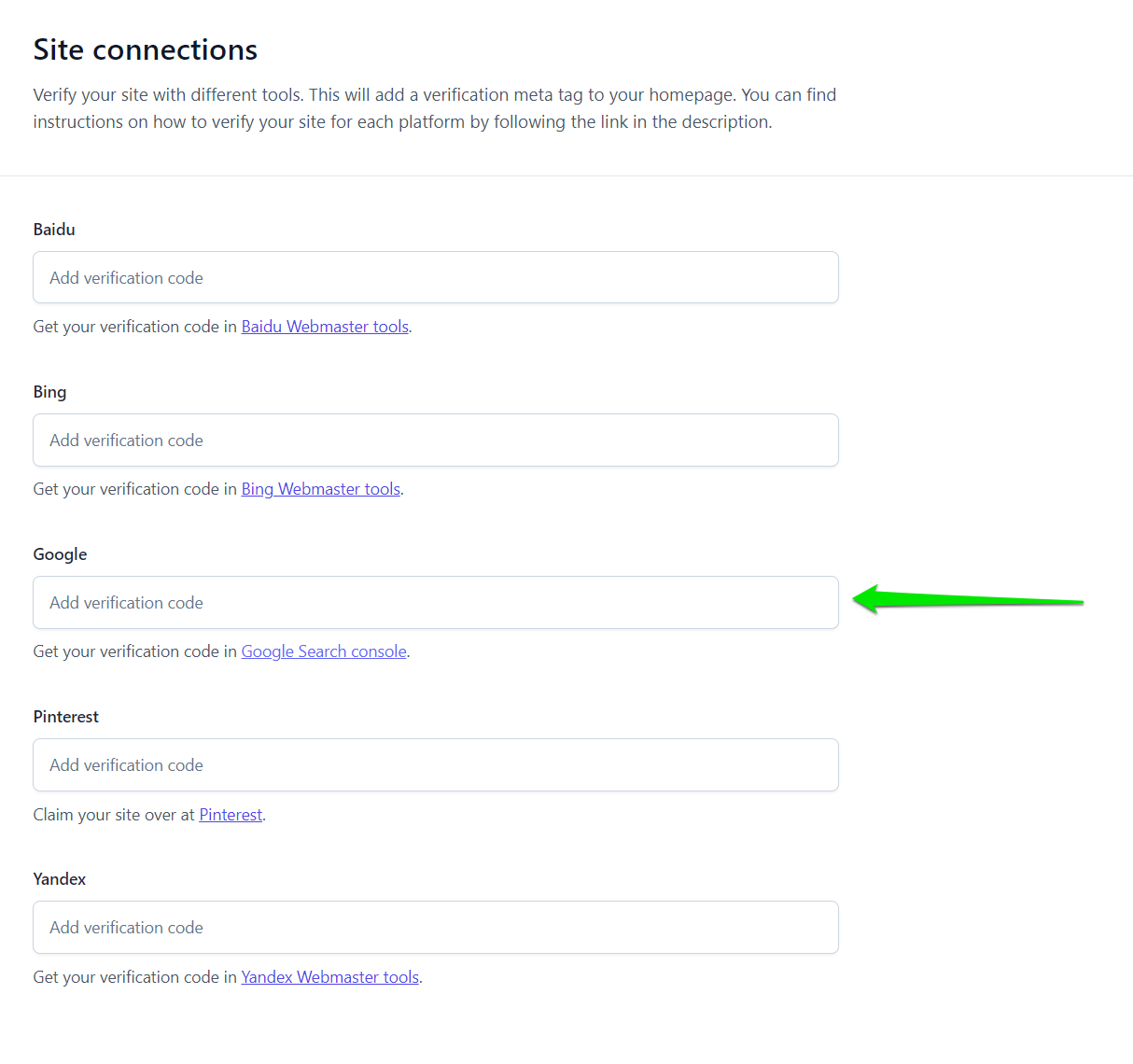This screenshot has width=1133, height=1064.
Task: Click the Baidu verification code field
Action: point(435,277)
